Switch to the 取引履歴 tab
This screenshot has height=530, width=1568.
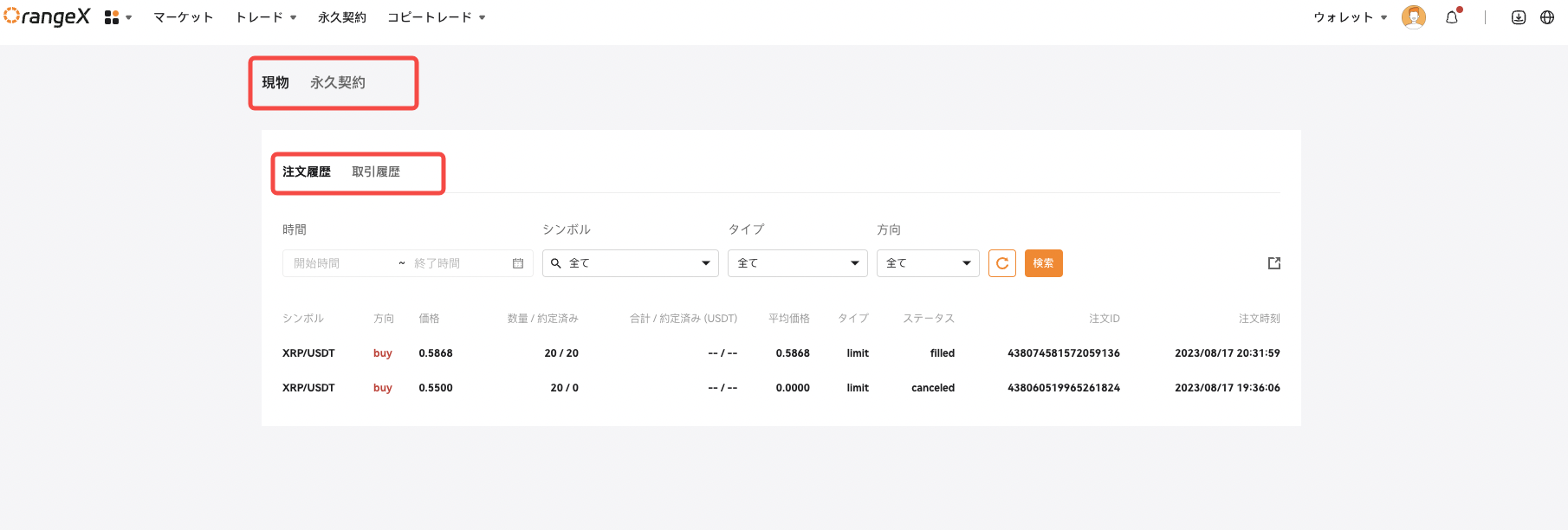pos(376,171)
